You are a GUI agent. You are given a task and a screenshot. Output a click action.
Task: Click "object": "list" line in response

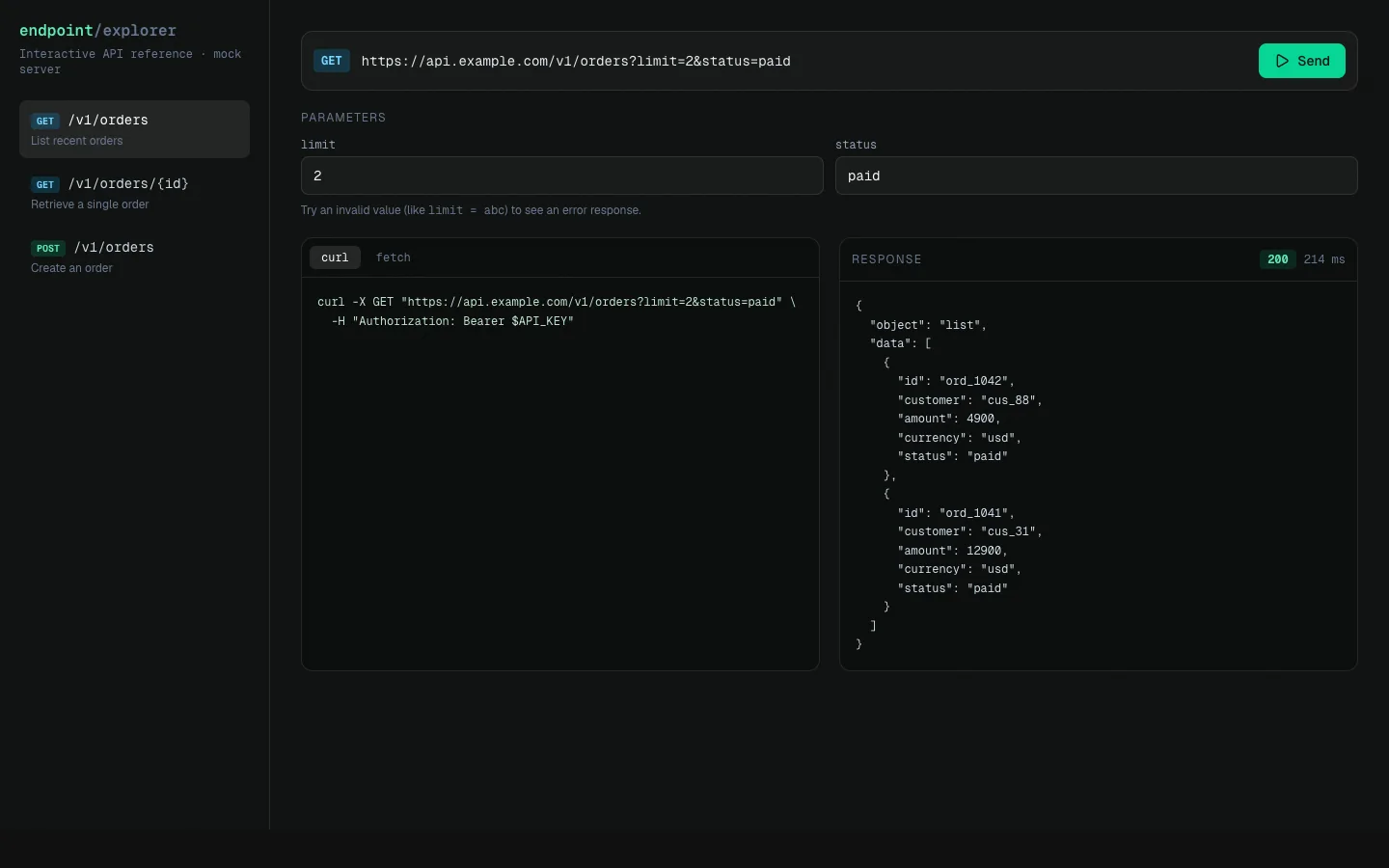(x=928, y=325)
